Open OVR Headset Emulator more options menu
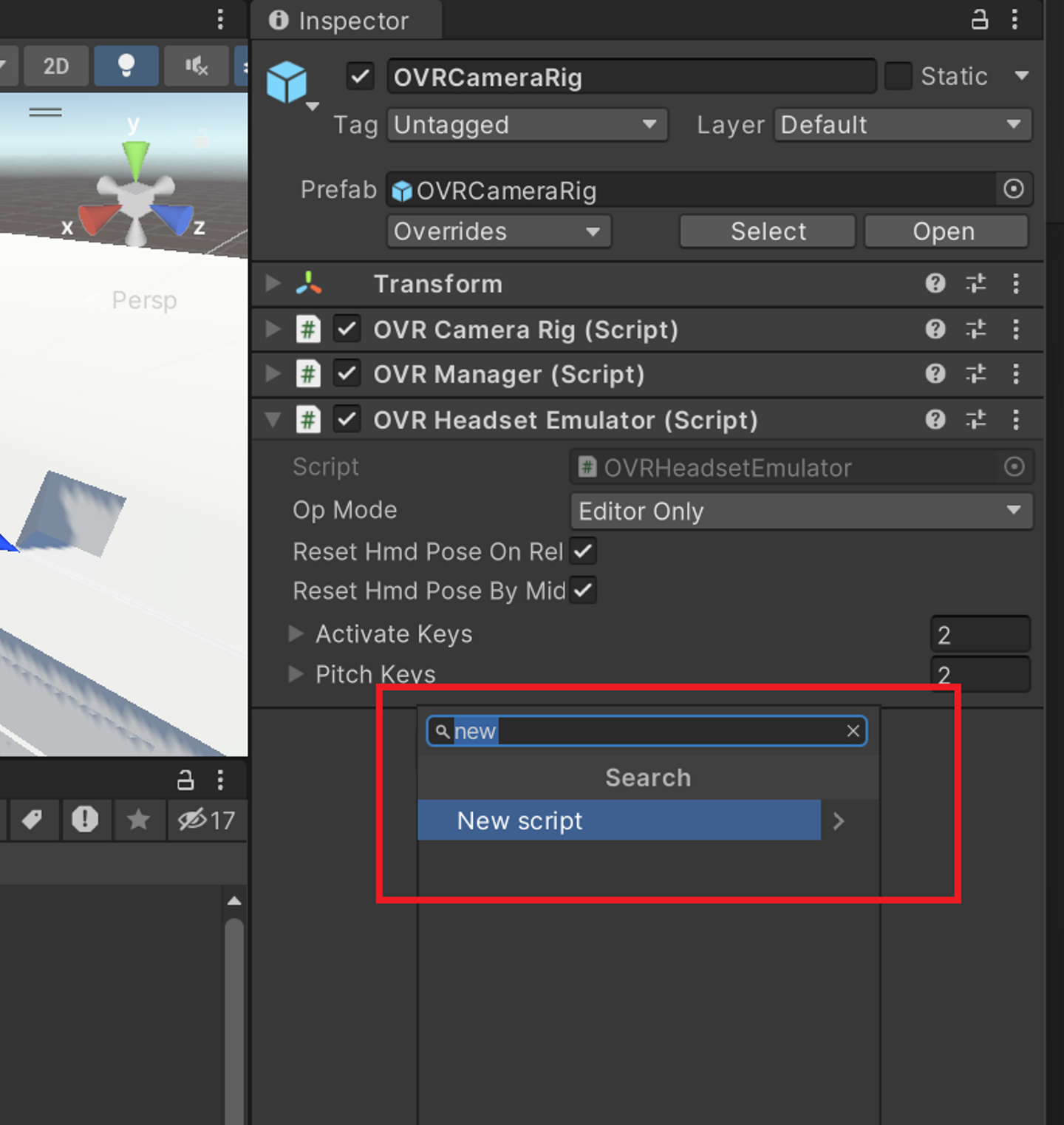The height and width of the screenshot is (1125, 1064). tap(1016, 420)
